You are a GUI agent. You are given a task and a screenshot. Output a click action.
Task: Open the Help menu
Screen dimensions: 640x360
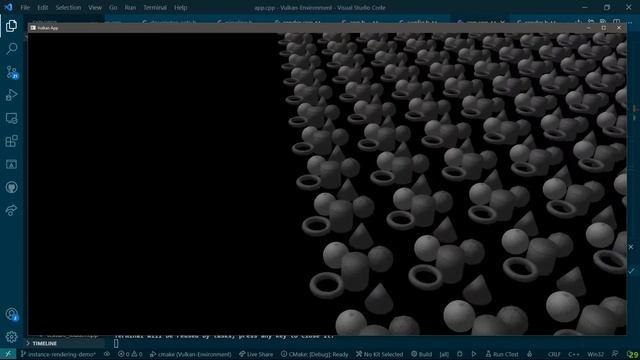point(180,7)
